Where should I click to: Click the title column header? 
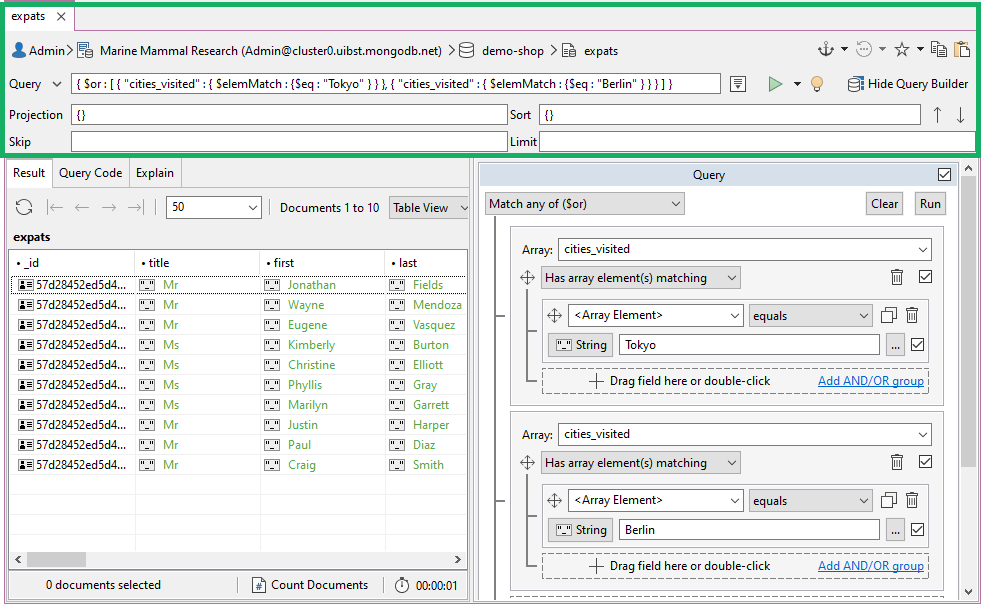pos(197,263)
